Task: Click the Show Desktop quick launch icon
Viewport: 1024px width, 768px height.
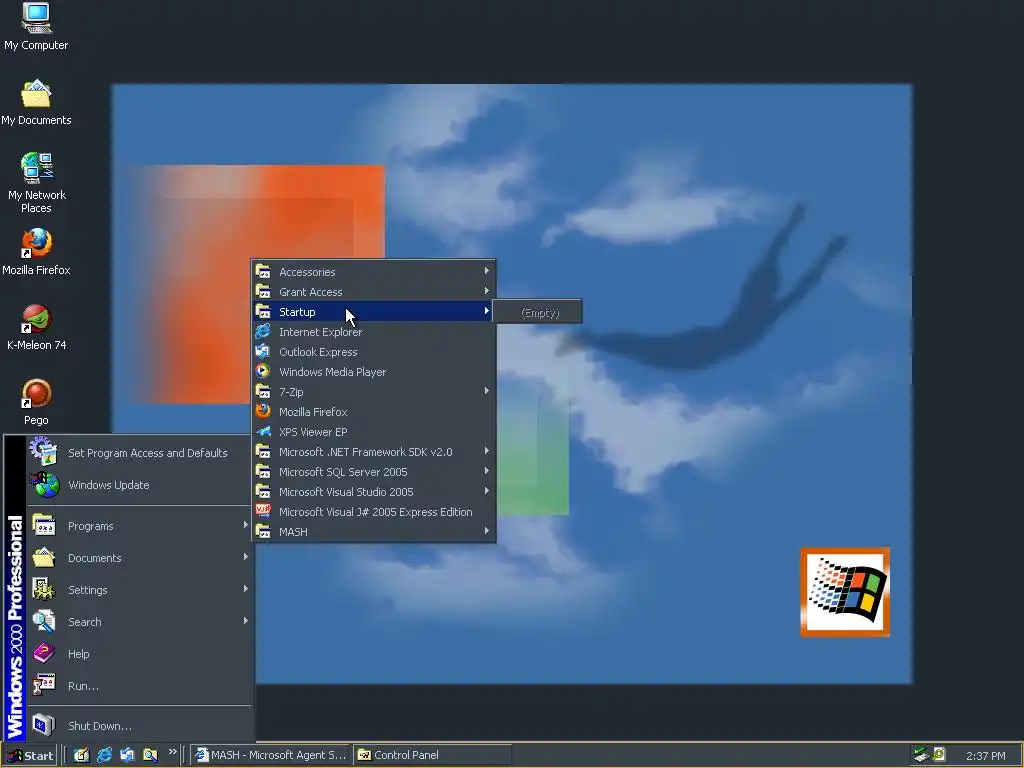Action: coord(81,755)
